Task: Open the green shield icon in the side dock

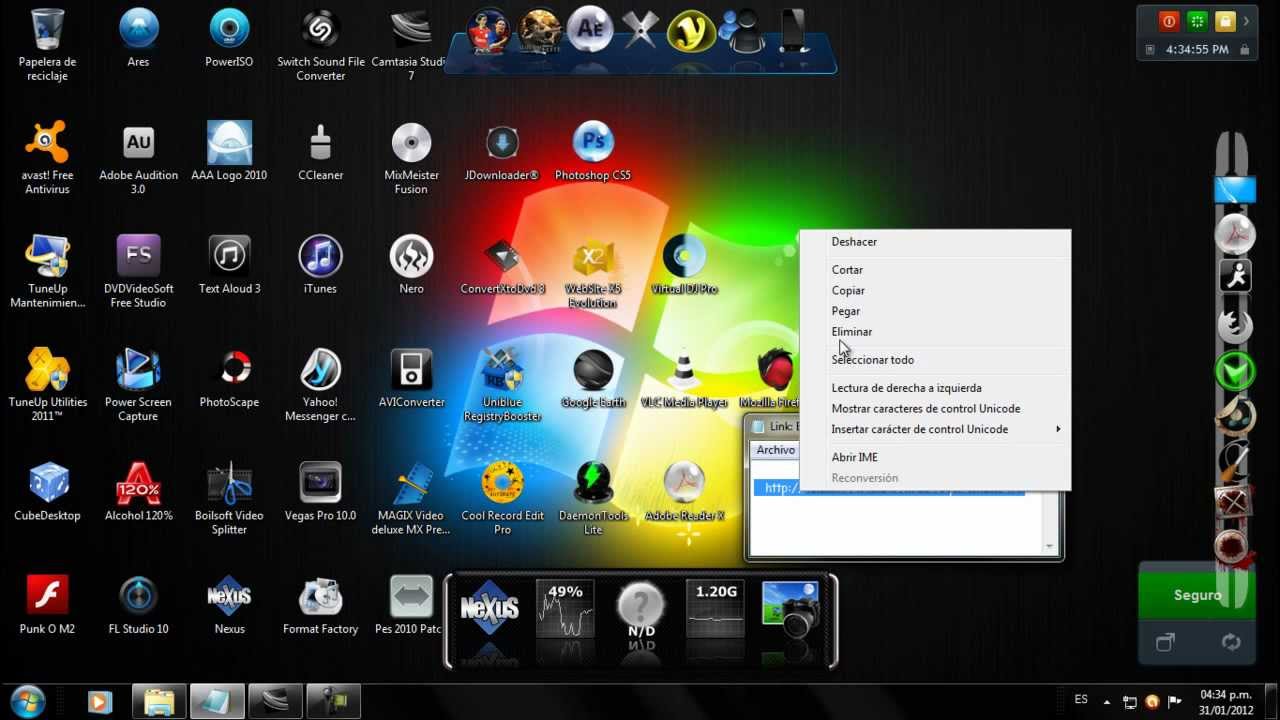Action: (1235, 371)
